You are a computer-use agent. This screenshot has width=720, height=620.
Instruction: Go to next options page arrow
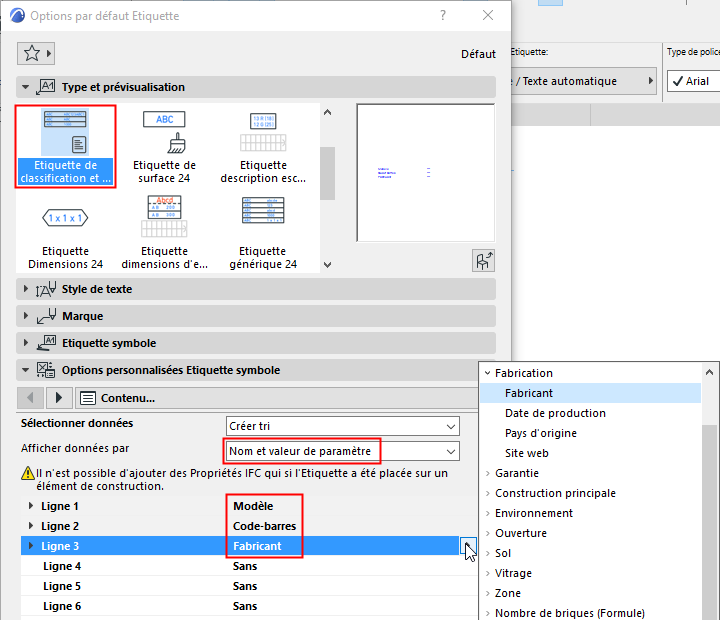(59, 398)
